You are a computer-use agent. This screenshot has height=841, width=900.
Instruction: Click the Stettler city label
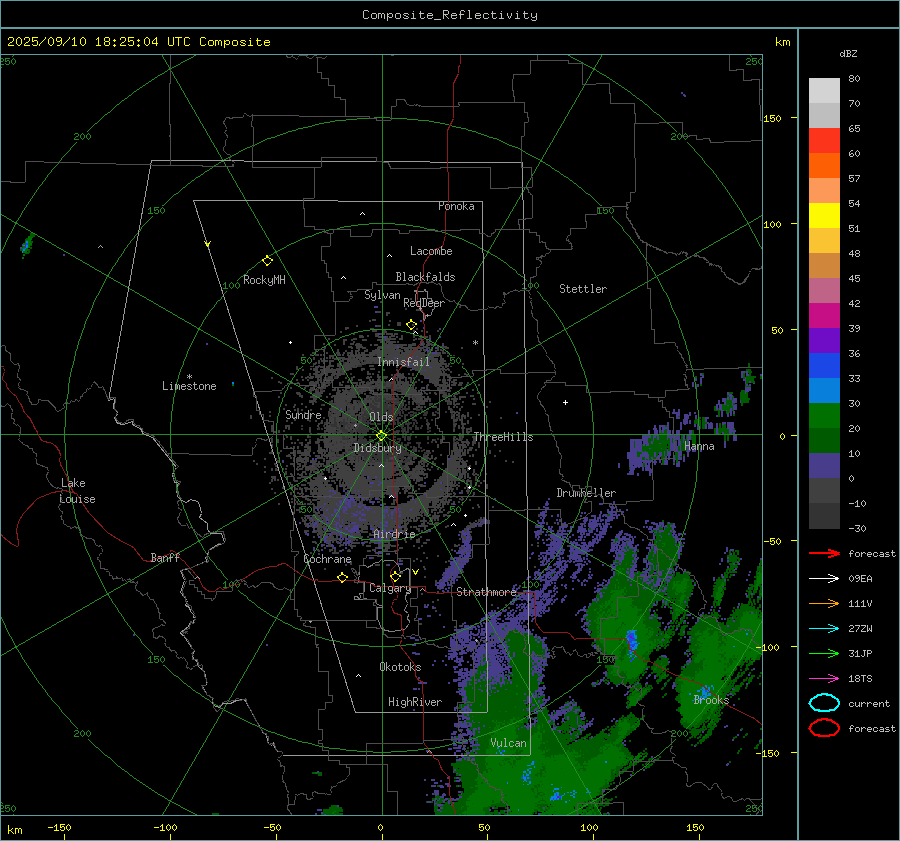click(583, 289)
